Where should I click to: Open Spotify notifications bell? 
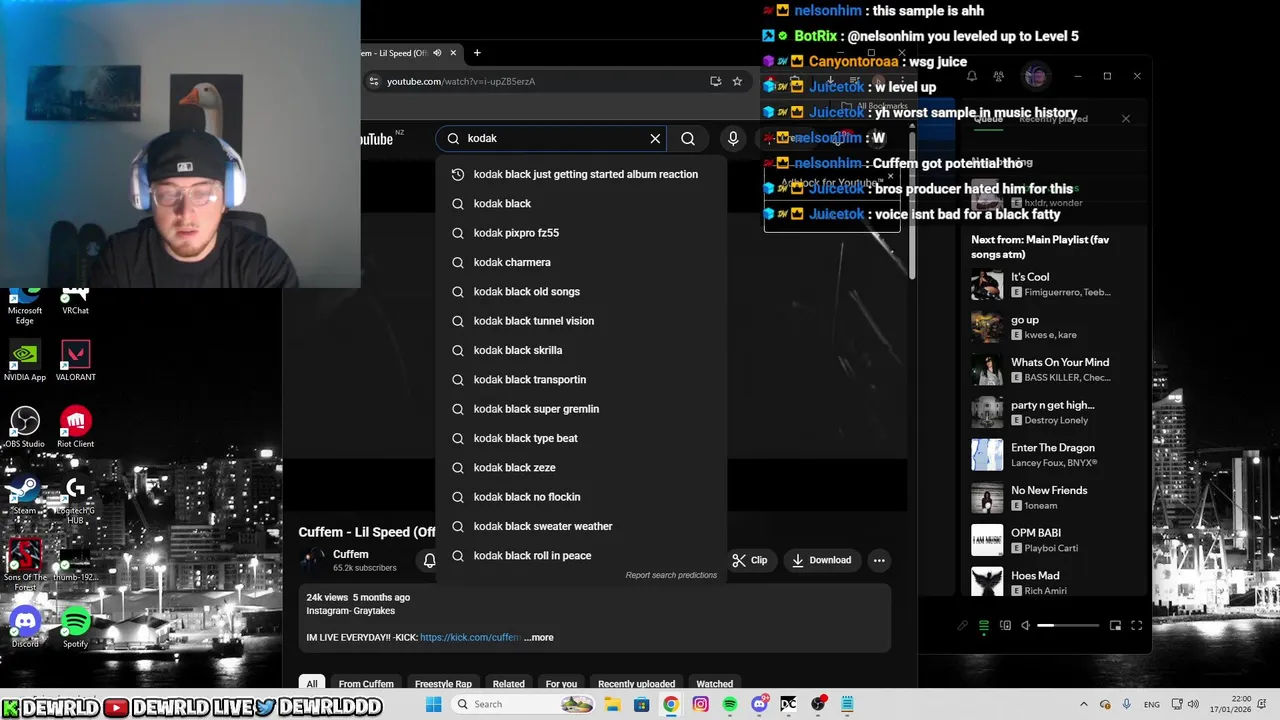point(971,76)
